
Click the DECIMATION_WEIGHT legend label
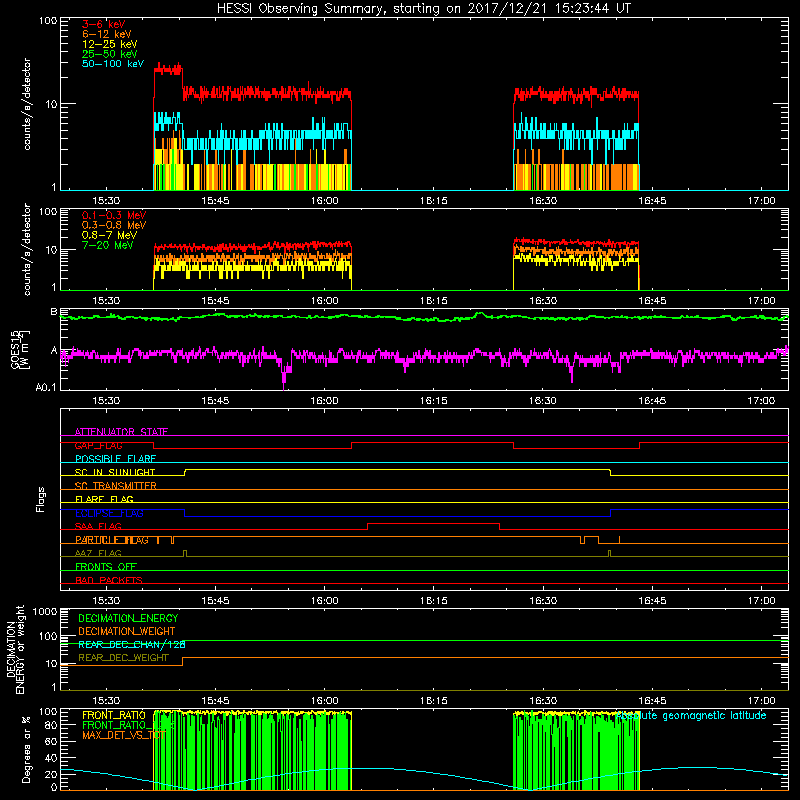(127, 631)
